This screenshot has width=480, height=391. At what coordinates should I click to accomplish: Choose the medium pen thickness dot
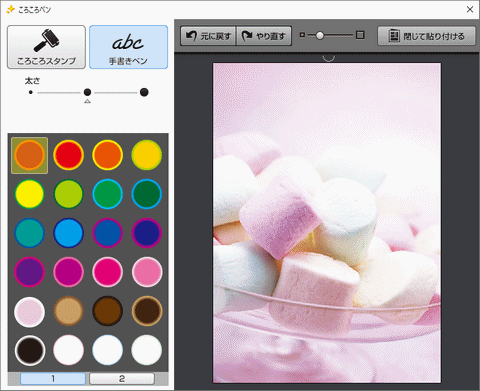tap(87, 92)
